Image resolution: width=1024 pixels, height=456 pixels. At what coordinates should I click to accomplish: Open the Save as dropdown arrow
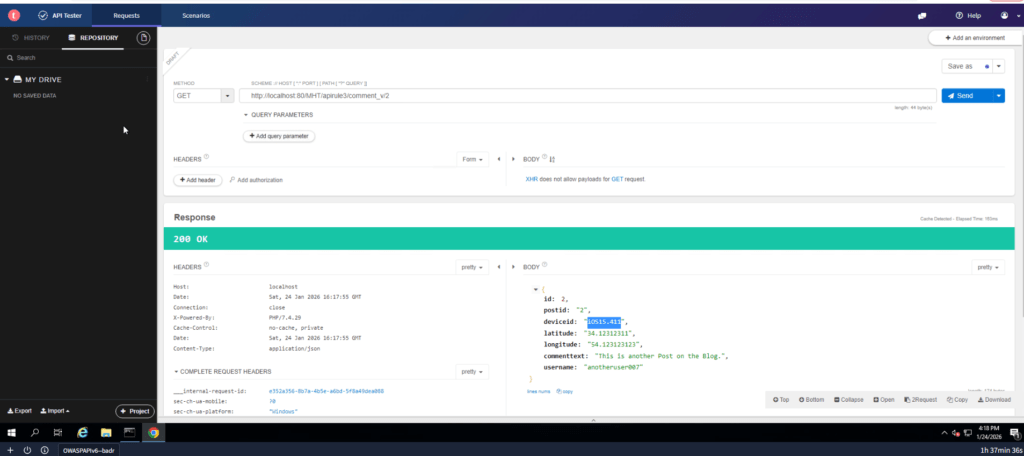(999, 66)
